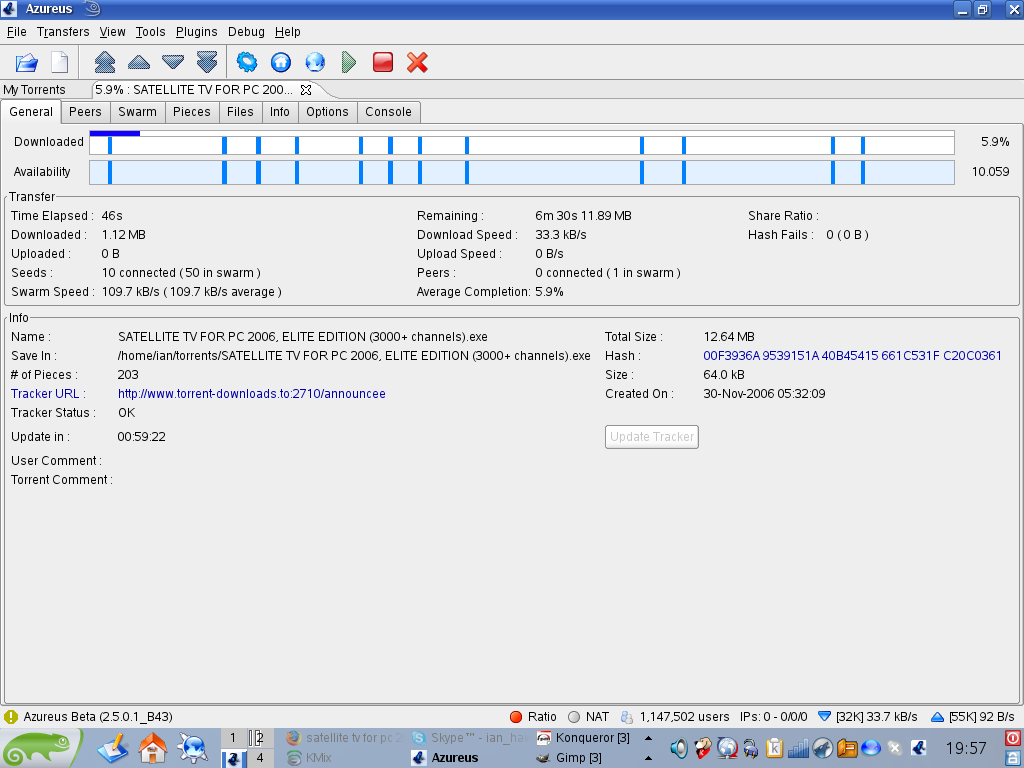1024x768 pixels.
Task: Close the SATELLITE TV torrent tab
Action: pyautogui.click(x=306, y=90)
